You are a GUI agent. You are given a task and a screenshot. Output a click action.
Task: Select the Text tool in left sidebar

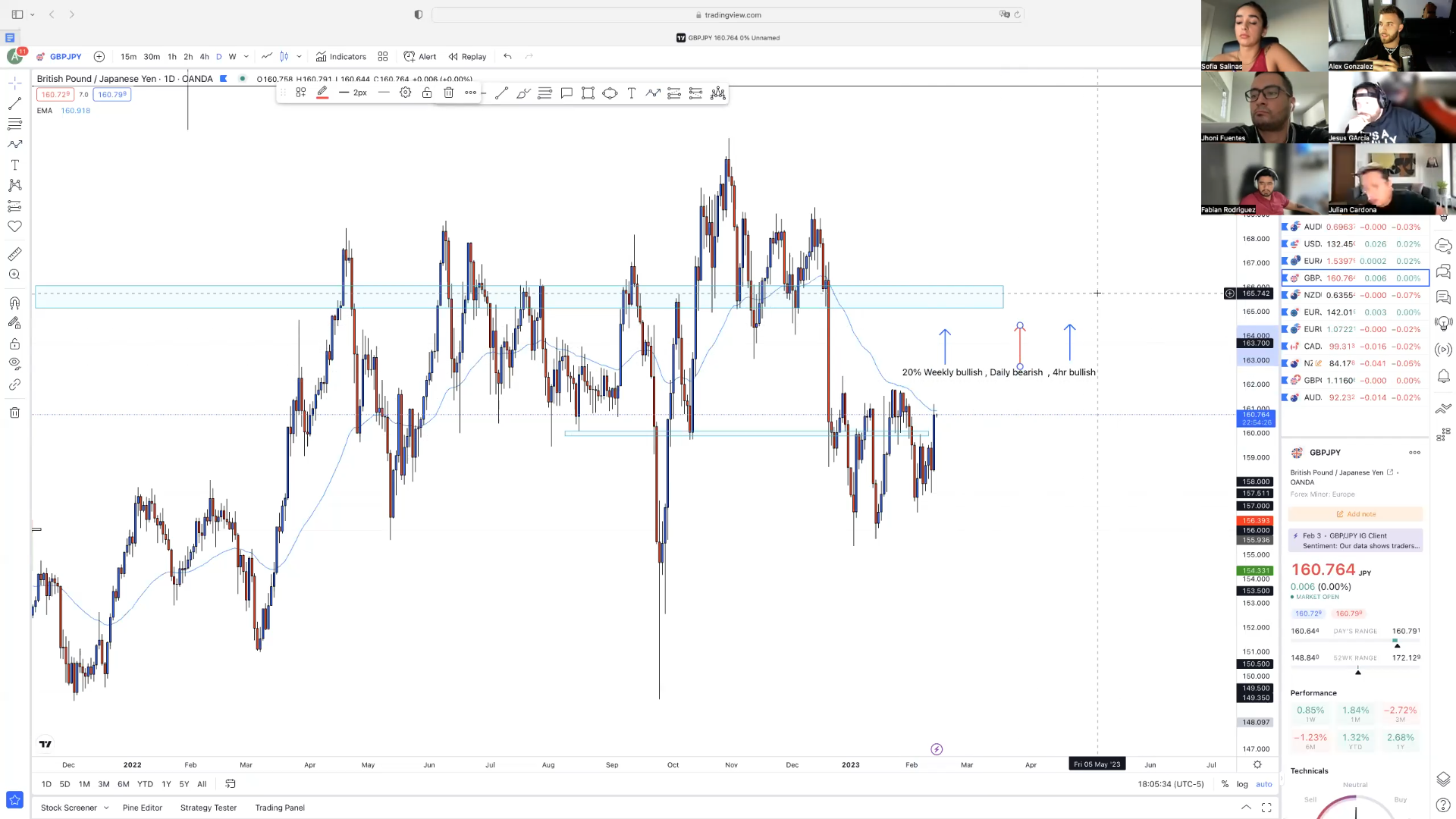14,165
